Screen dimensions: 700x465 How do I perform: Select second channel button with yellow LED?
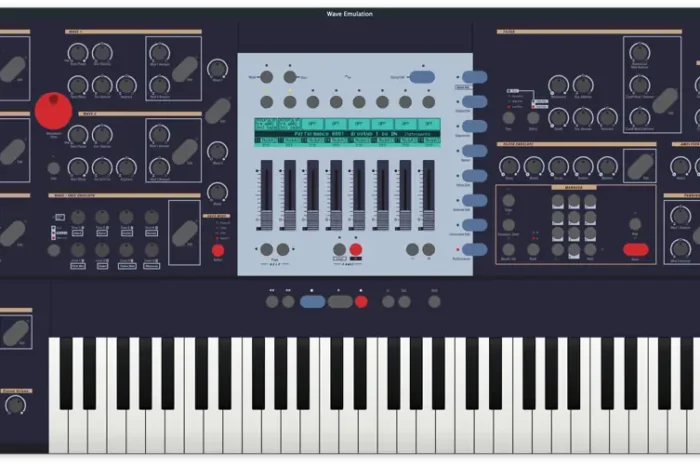[x=290, y=102]
